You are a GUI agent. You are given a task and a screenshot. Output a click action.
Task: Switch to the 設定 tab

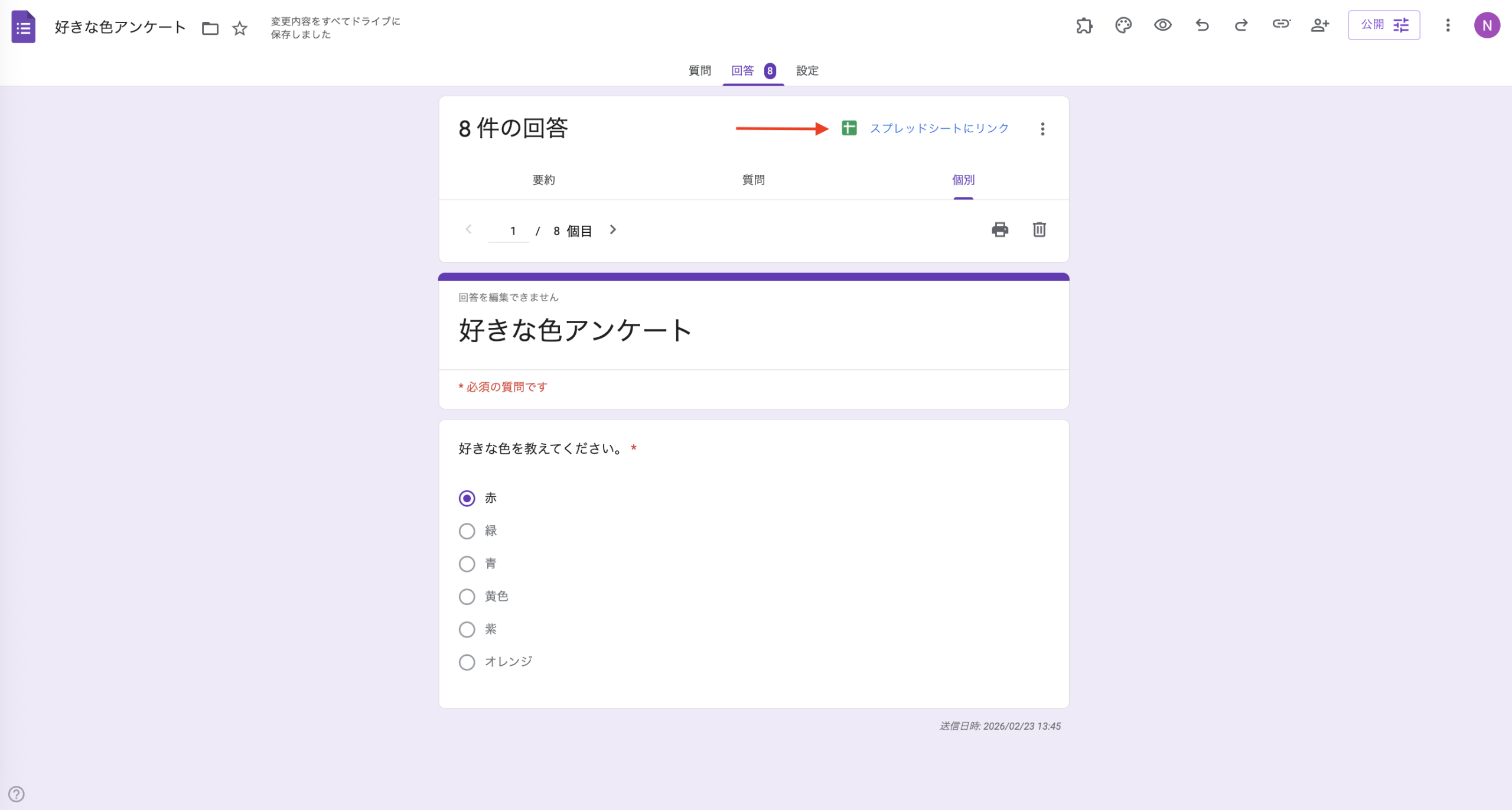coord(807,70)
